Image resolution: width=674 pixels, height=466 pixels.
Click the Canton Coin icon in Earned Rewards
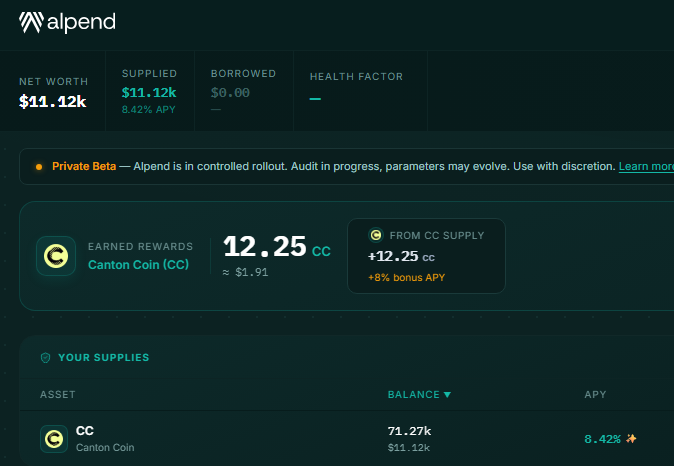click(x=56, y=256)
